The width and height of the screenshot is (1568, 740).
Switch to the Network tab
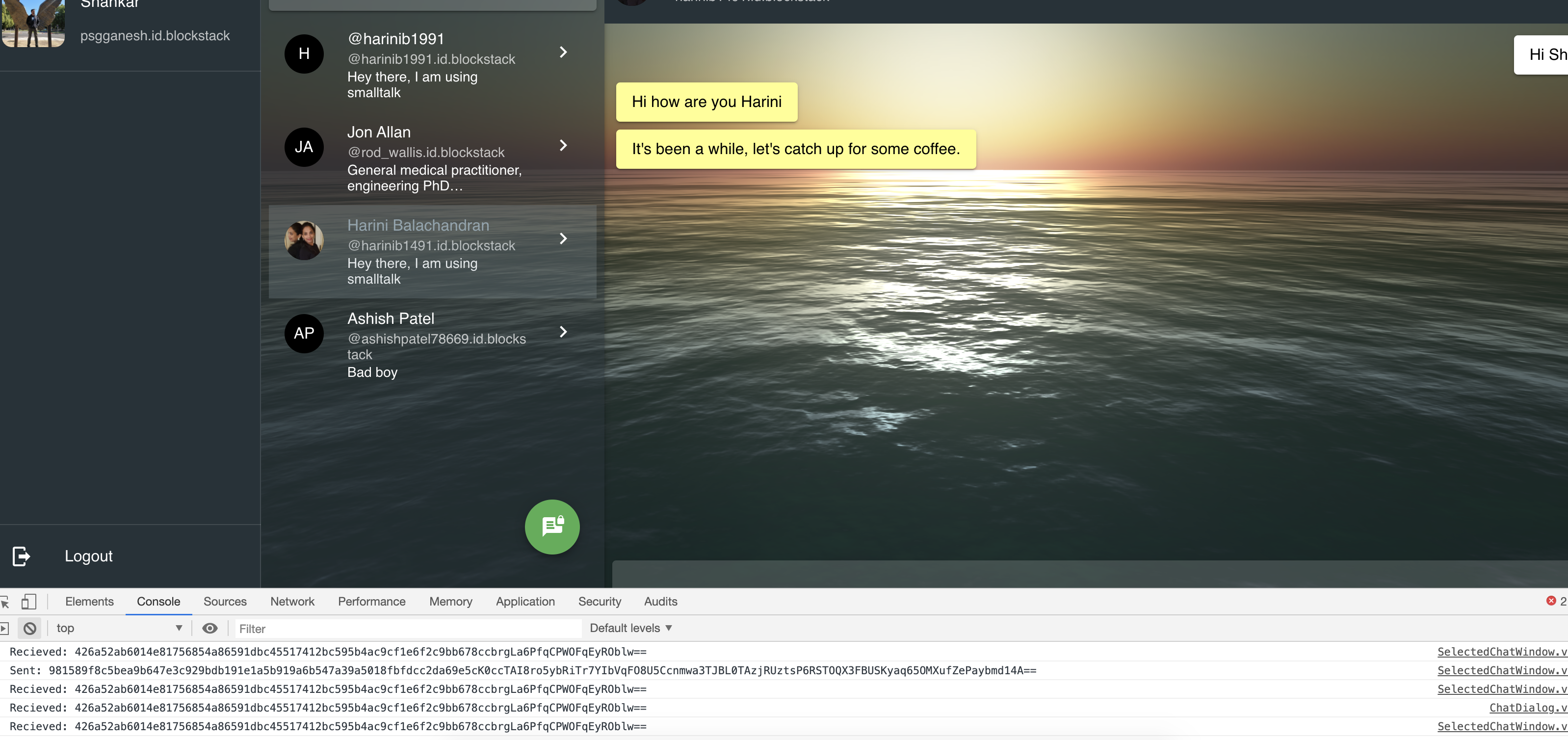292,601
